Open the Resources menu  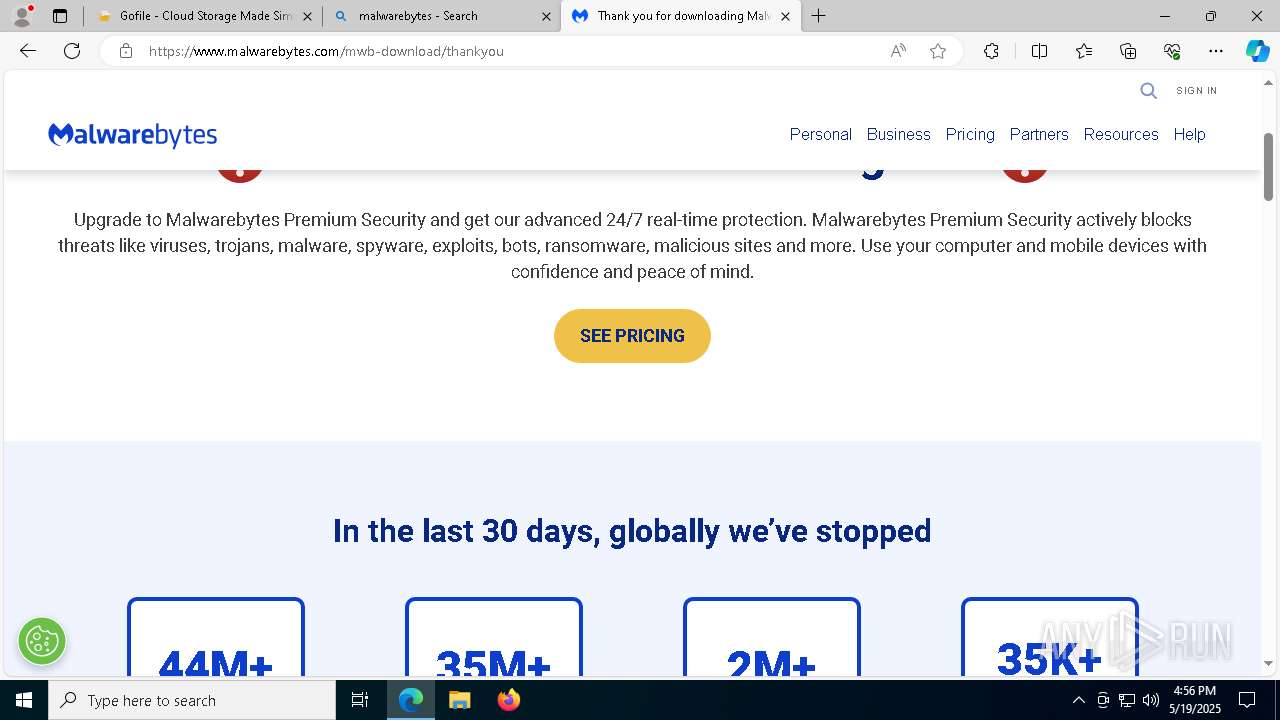click(1121, 134)
